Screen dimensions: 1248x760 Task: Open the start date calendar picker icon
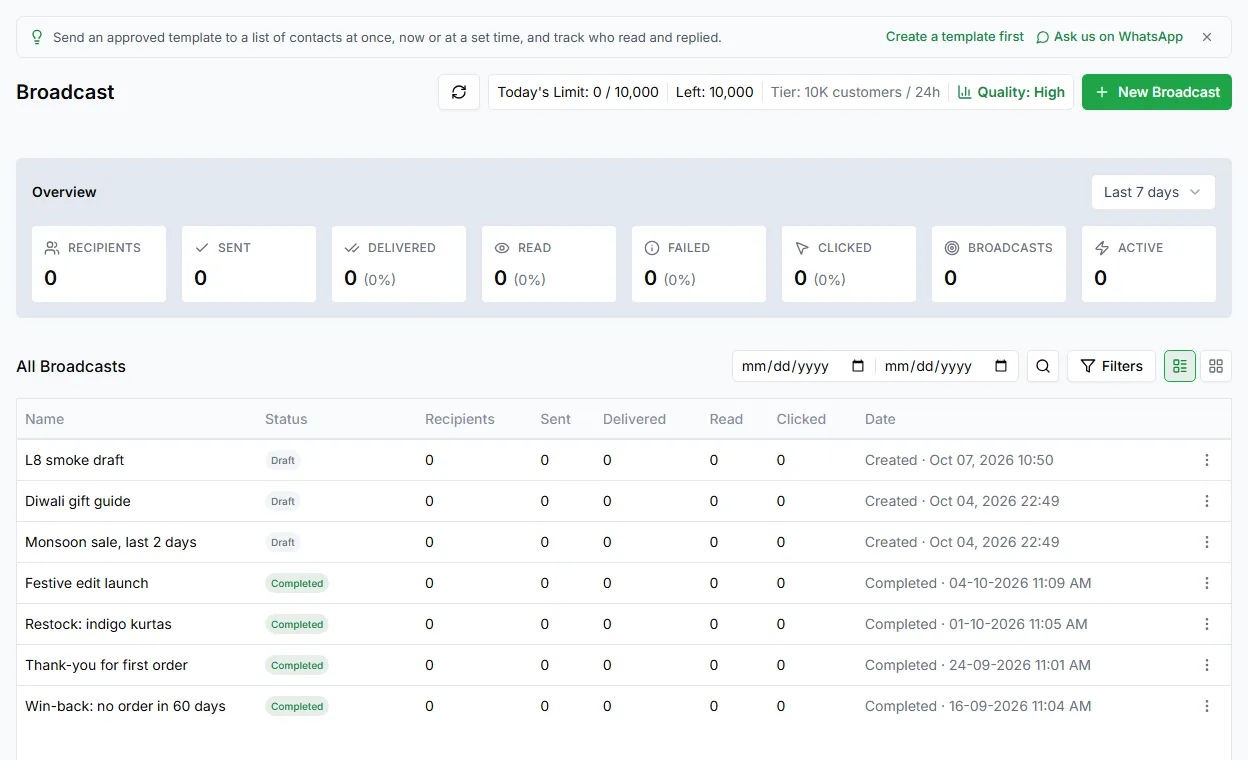coord(858,366)
